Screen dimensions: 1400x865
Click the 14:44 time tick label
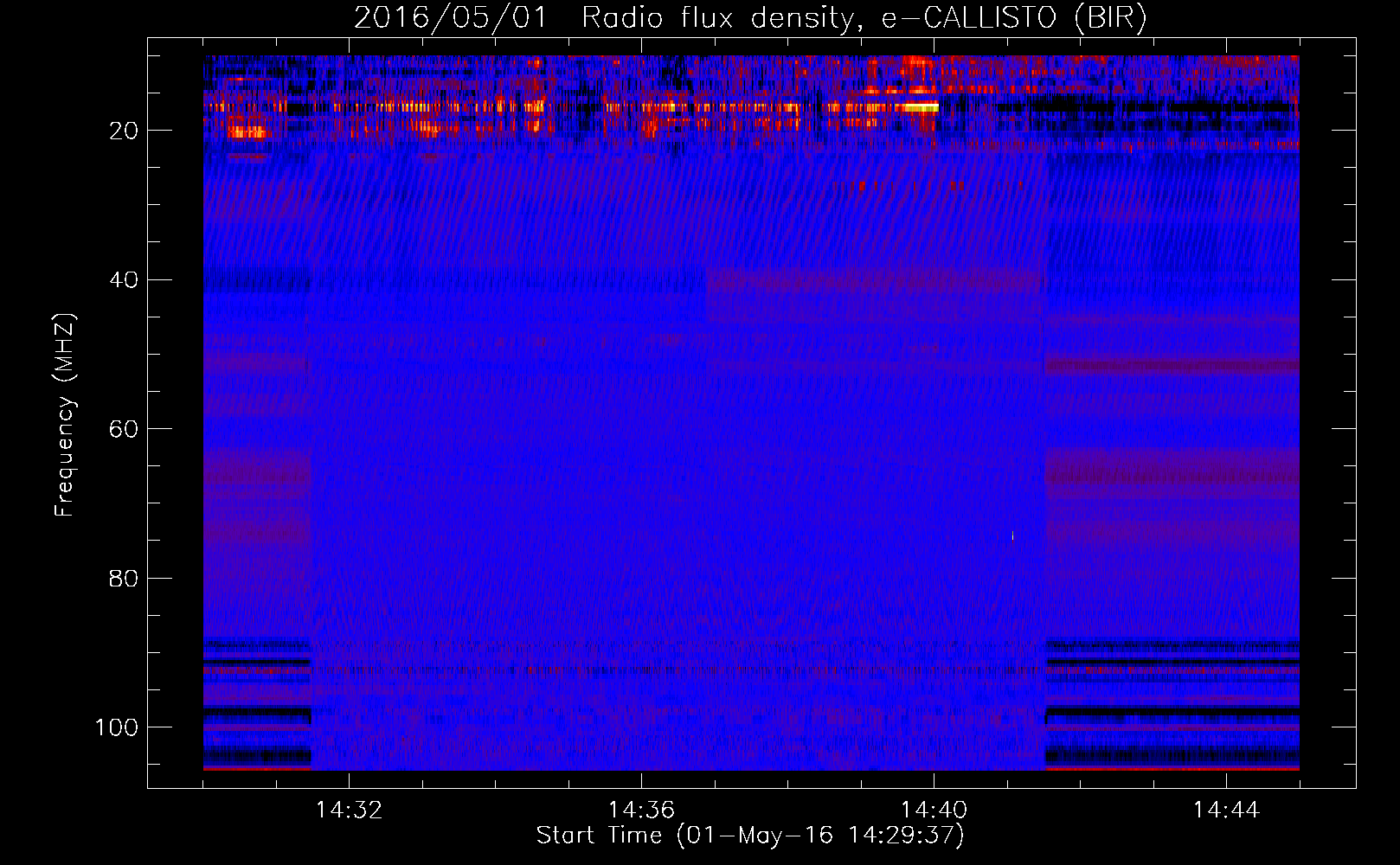(1226, 811)
